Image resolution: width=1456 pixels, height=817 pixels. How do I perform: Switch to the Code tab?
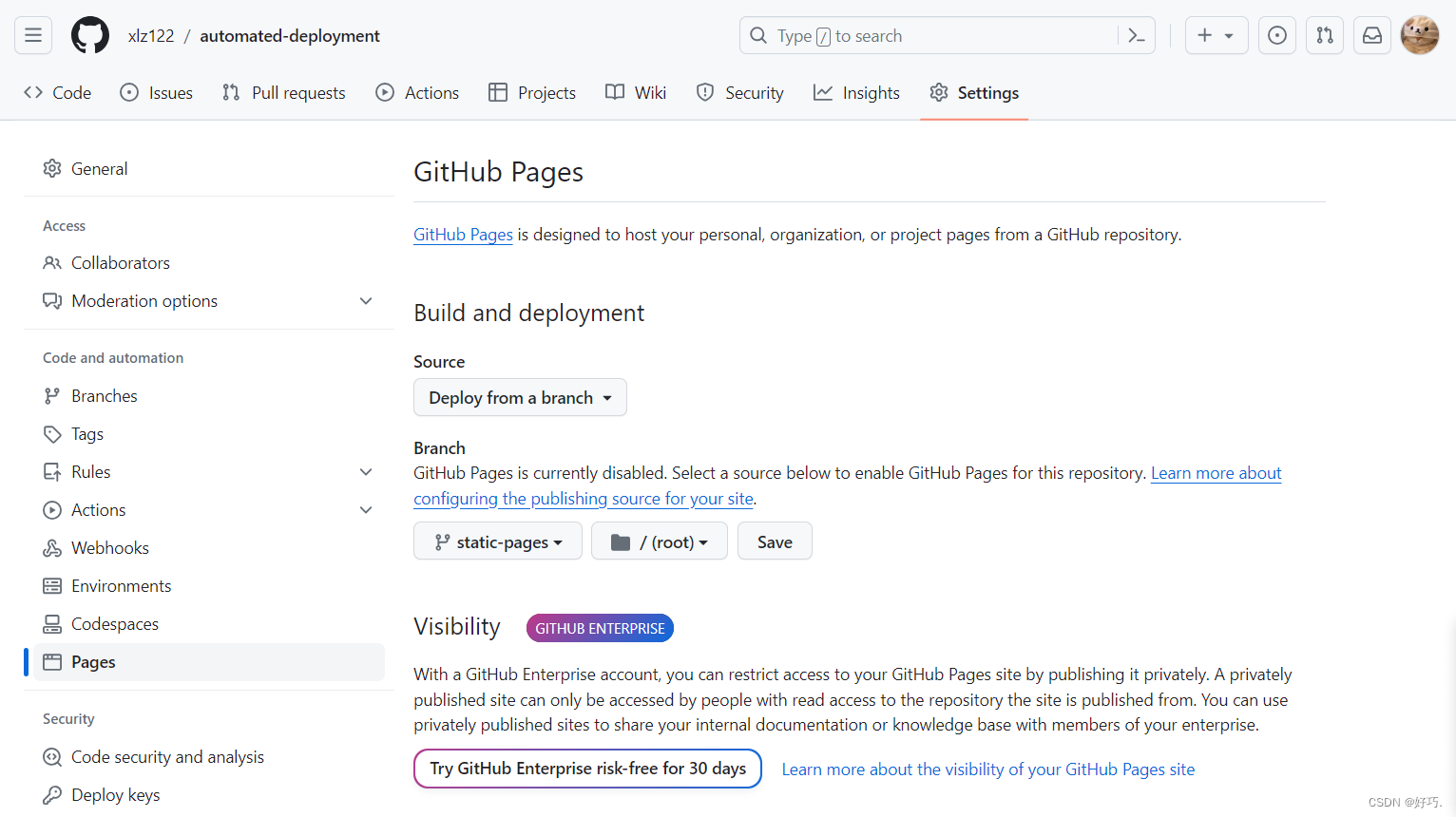(58, 92)
